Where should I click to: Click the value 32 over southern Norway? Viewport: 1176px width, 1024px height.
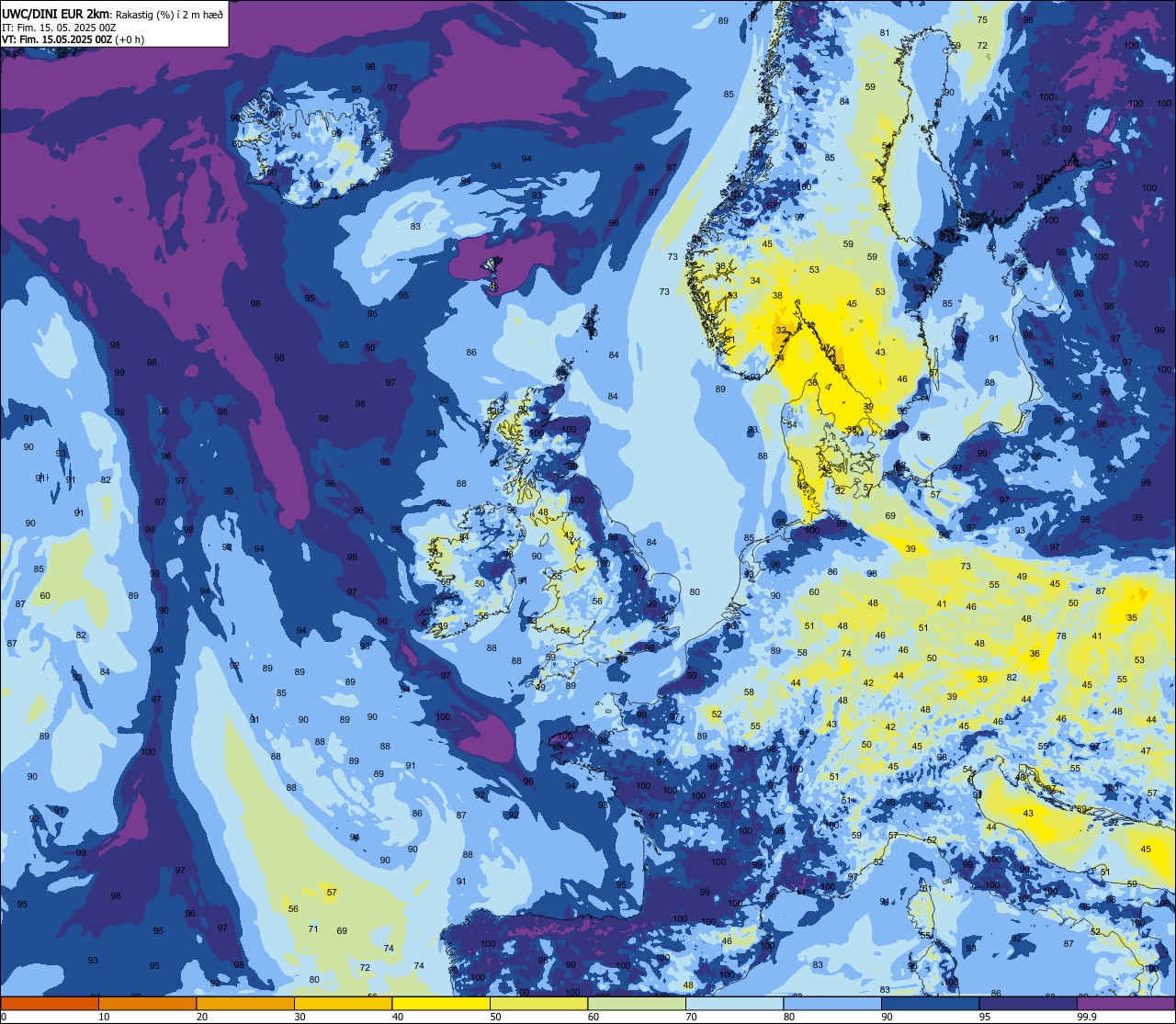click(781, 330)
